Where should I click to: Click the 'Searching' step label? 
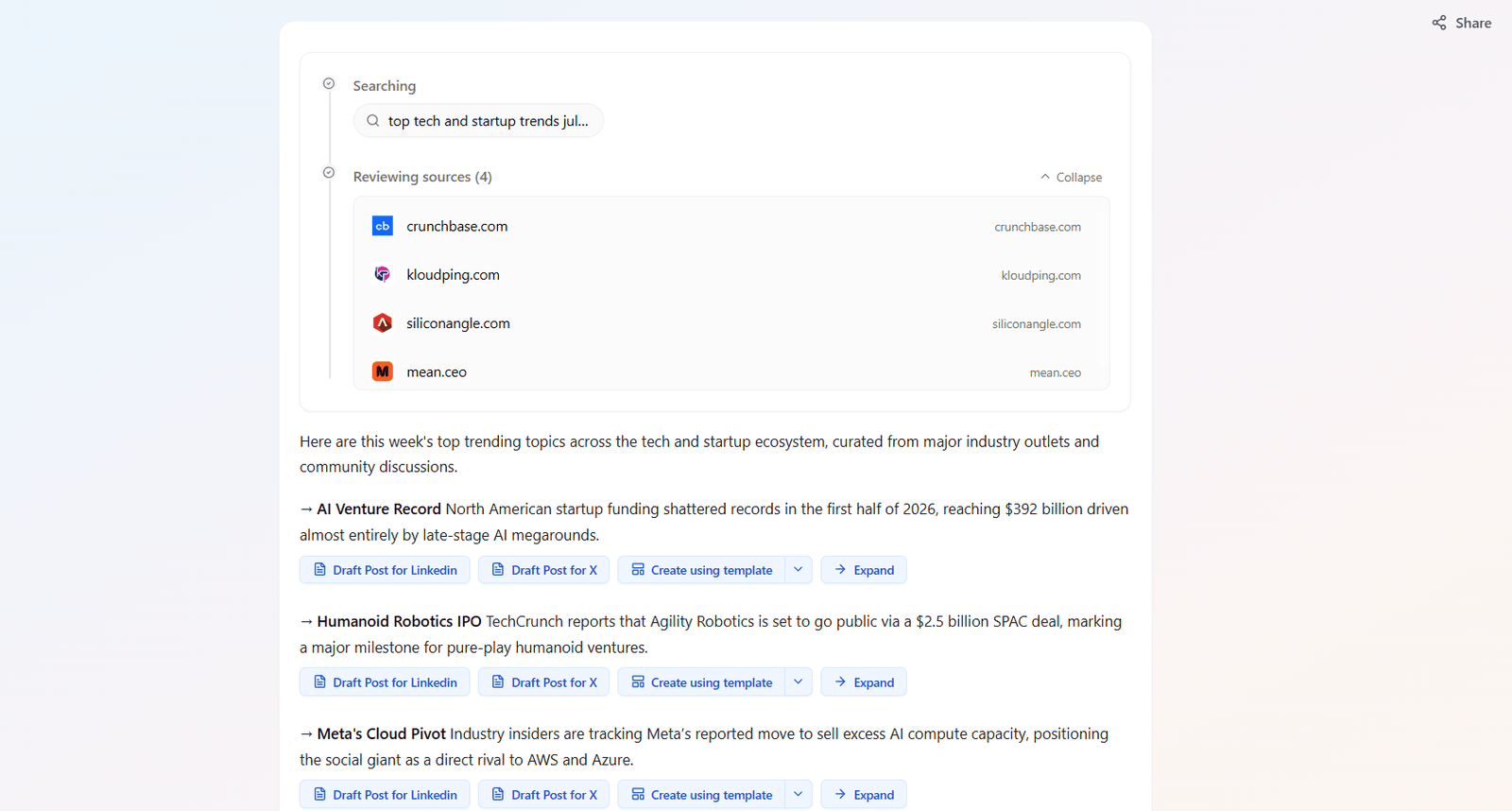tap(385, 86)
